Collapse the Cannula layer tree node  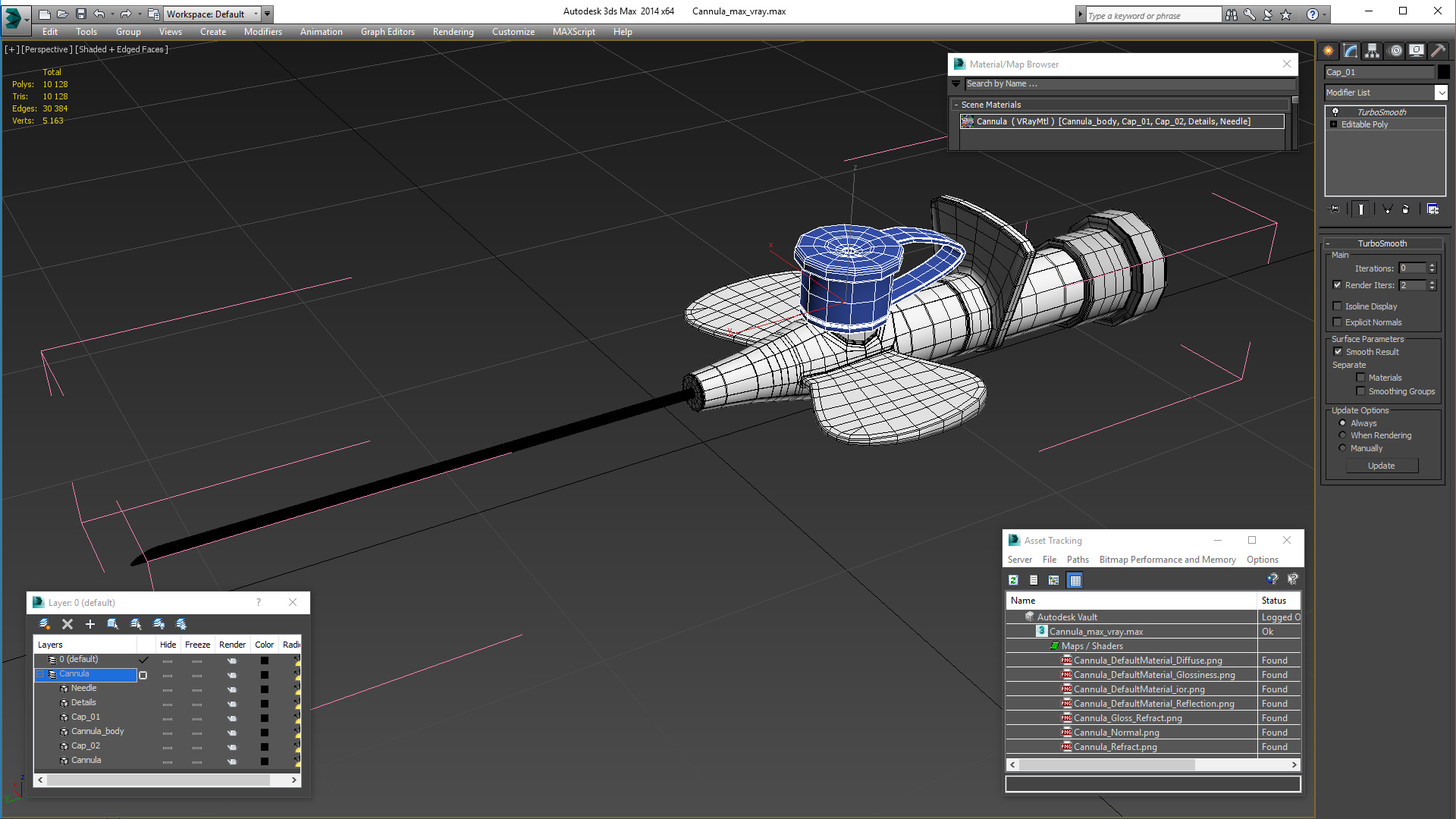click(41, 674)
